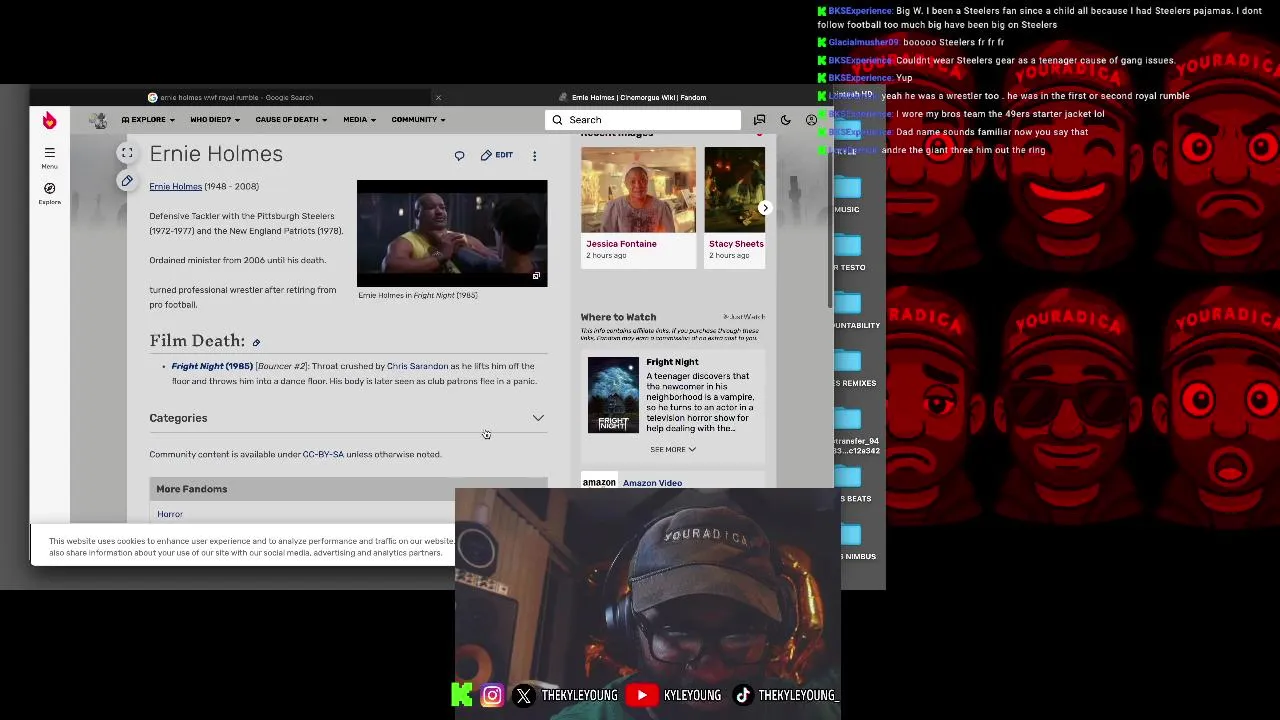Open the Amazon Video link
This screenshot has width=1280, height=720.
(x=652, y=483)
